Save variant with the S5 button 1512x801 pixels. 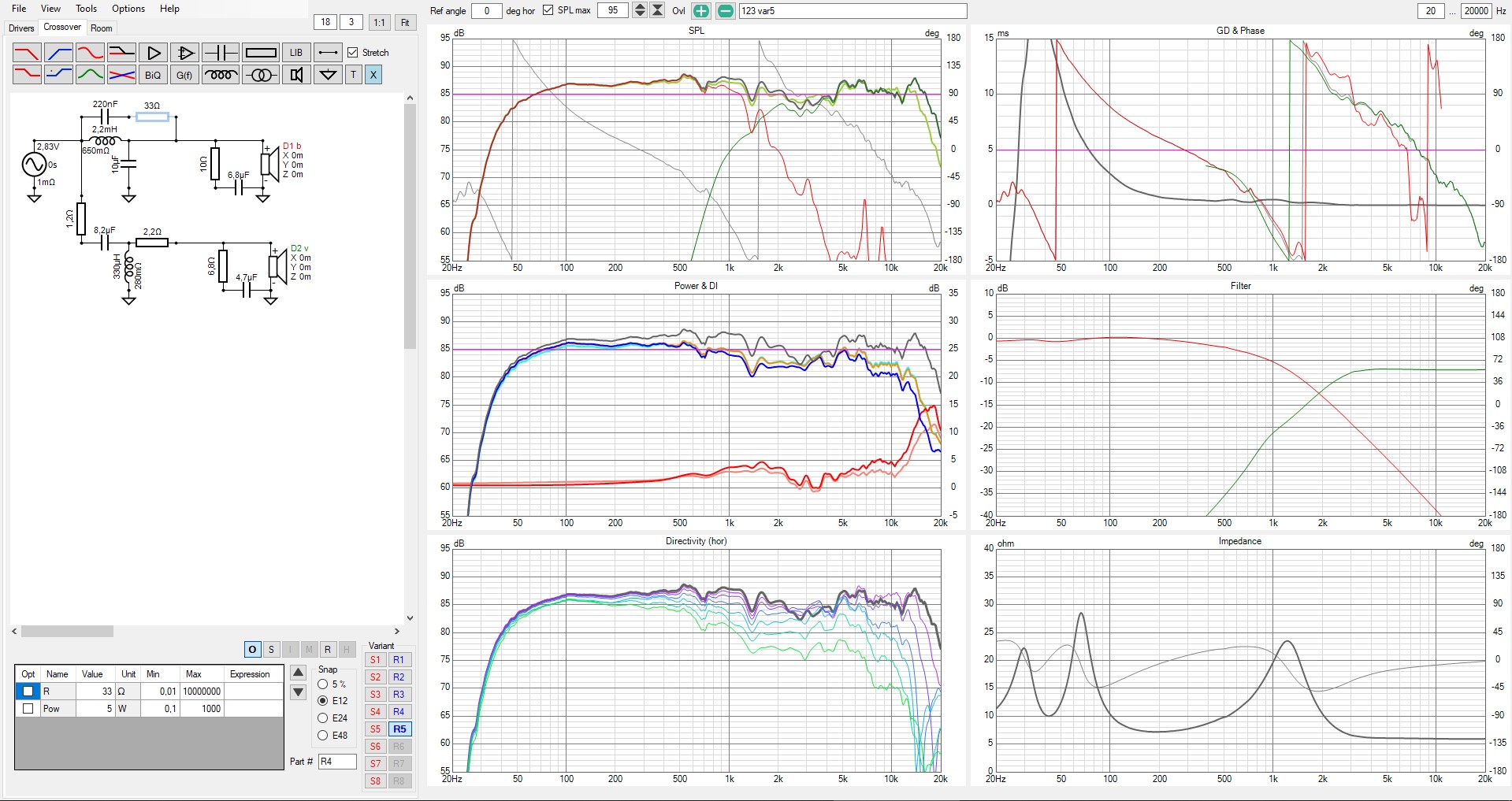tap(376, 729)
